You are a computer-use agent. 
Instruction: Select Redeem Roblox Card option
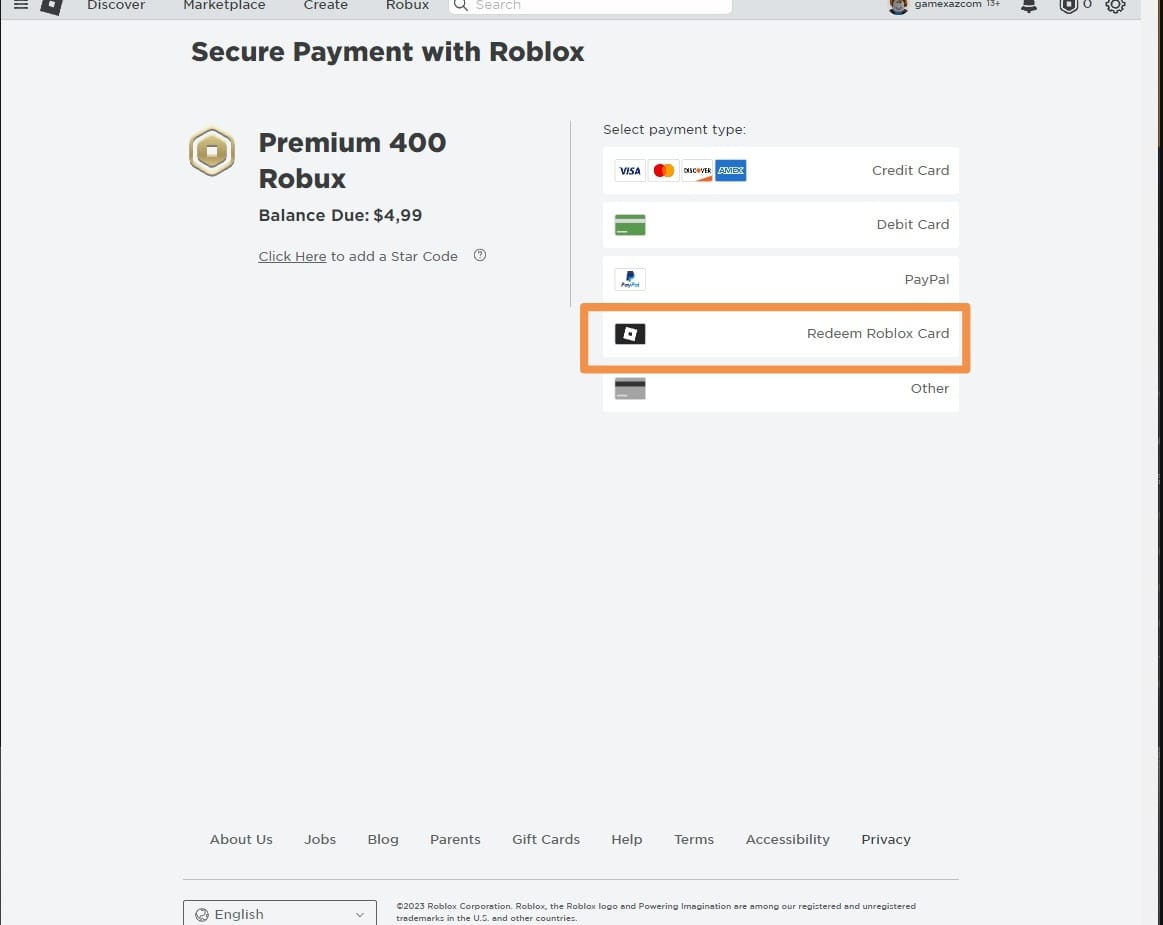tap(780, 334)
